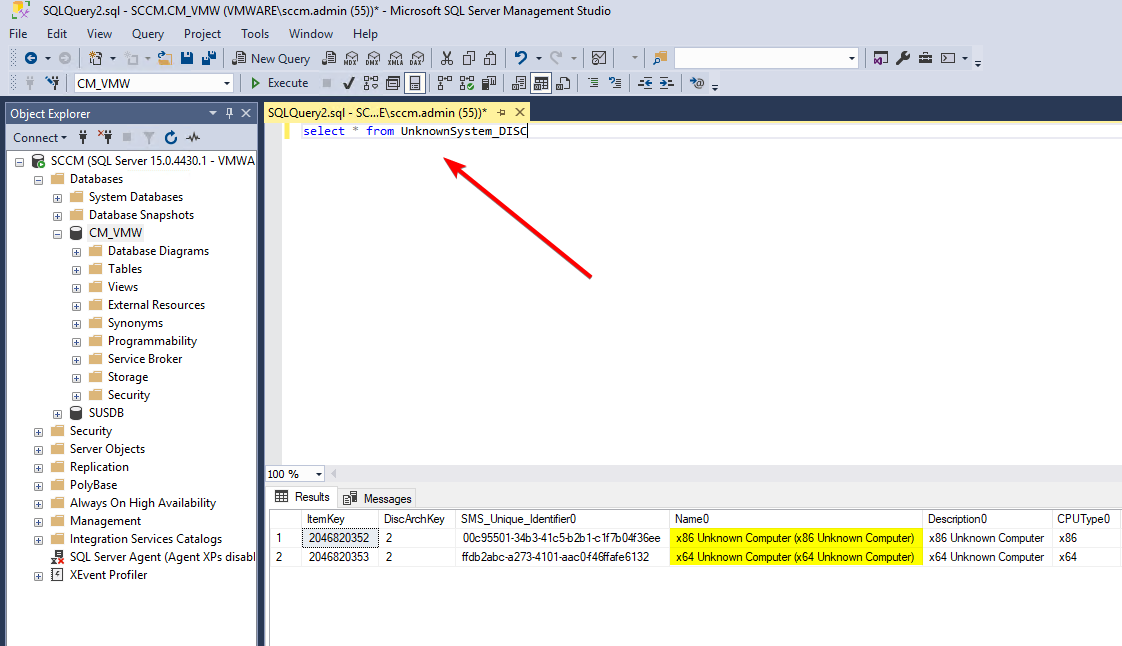
Task: Click the New Query button
Action: (272, 59)
